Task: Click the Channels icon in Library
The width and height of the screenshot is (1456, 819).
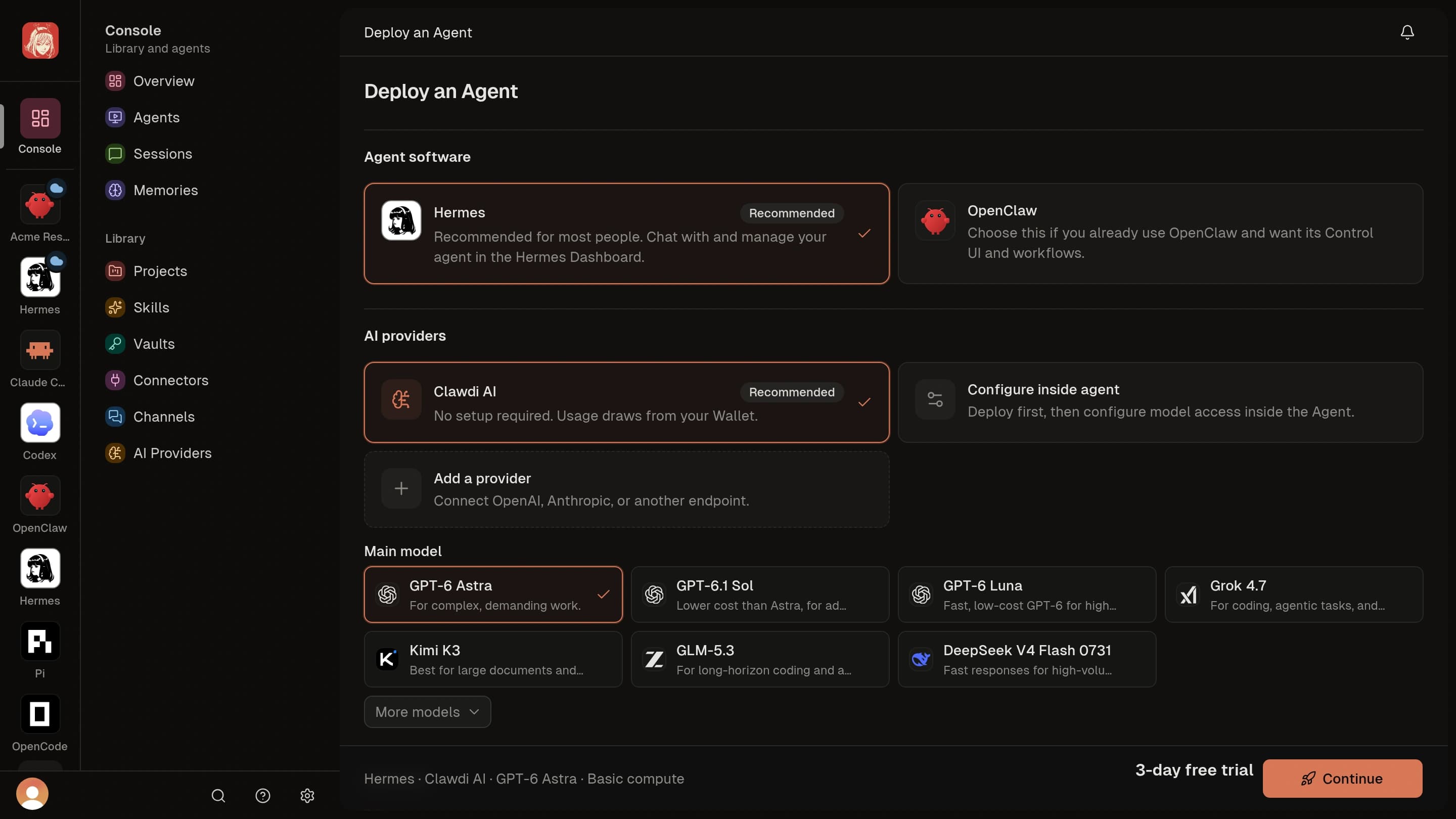Action: [115, 417]
